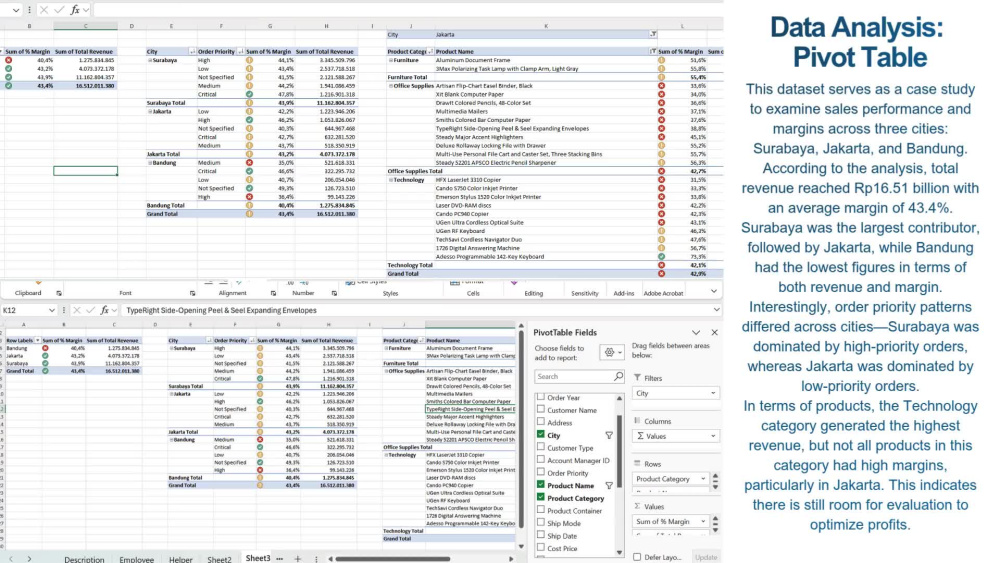This screenshot has width=1000, height=563.
Task: Click vertical scrollbar down arrow of lower sheet
Action: click(x=521, y=546)
